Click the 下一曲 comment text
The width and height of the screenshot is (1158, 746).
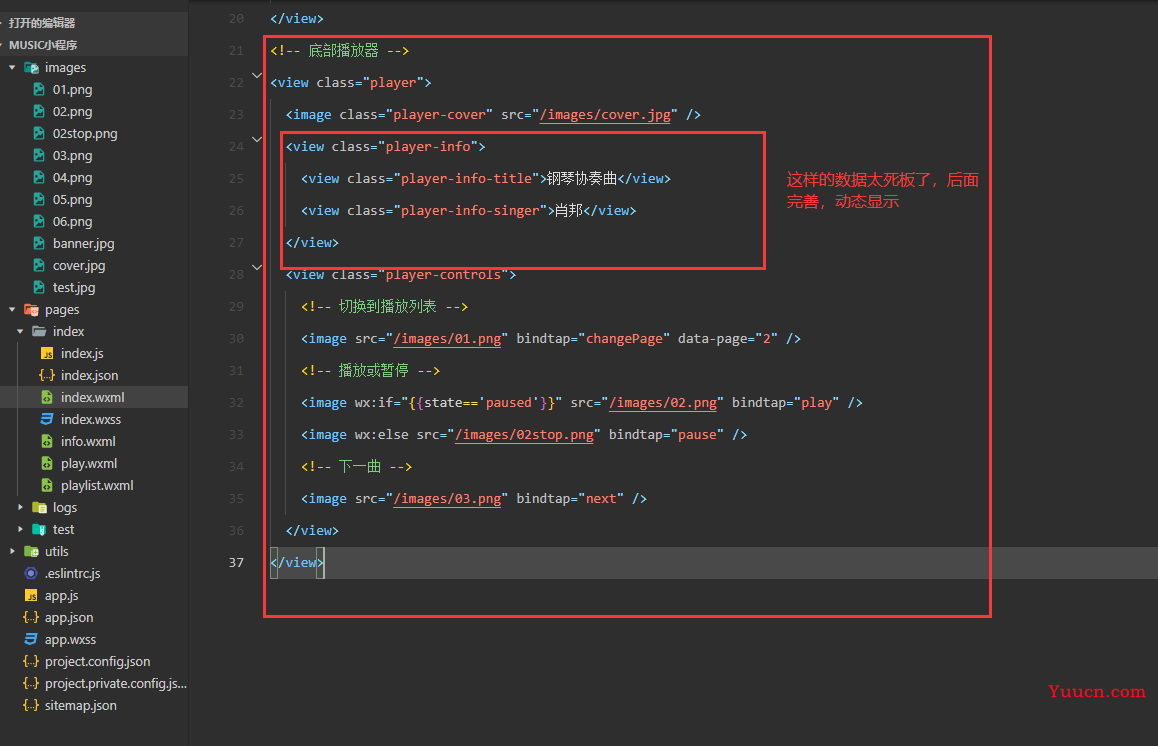tap(360, 467)
